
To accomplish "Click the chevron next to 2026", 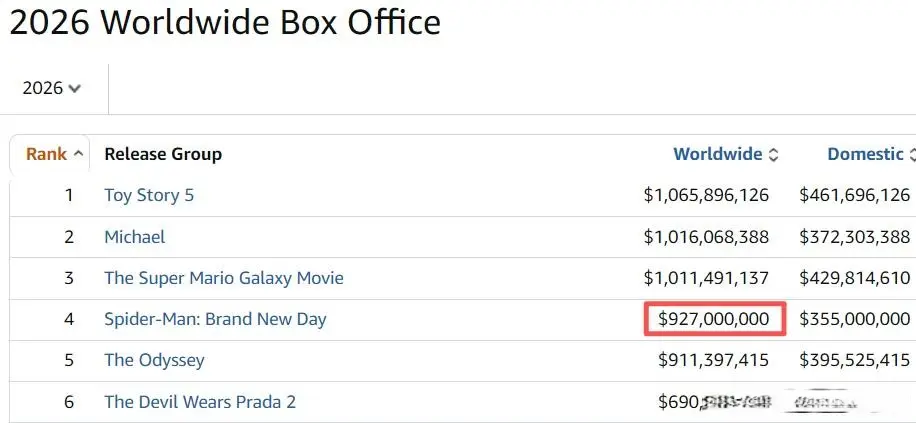I will click(74, 89).
